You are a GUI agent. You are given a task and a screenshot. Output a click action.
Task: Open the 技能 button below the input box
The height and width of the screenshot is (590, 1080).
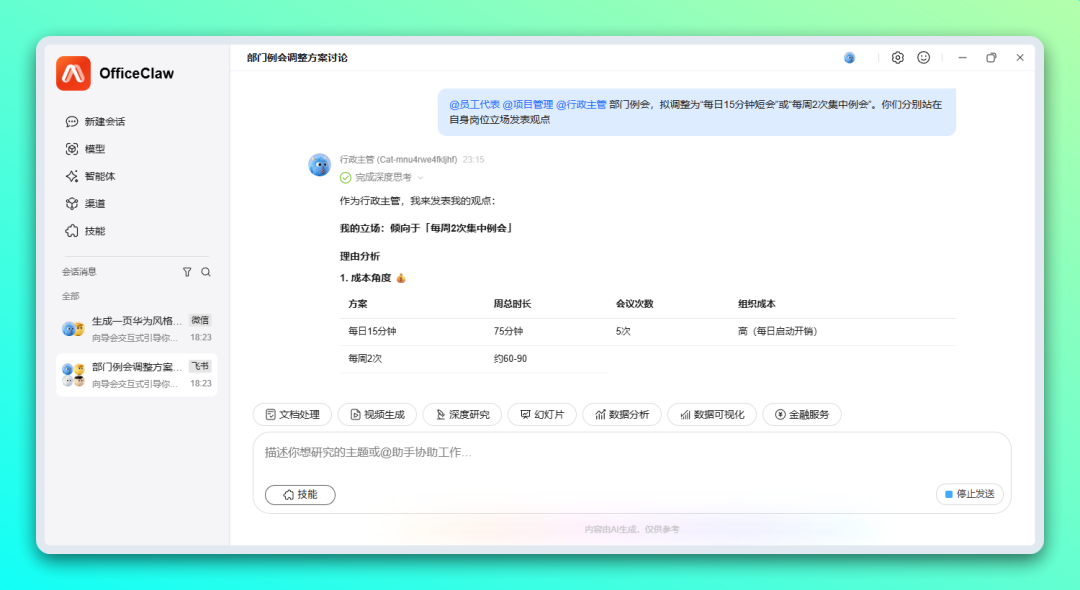pos(300,494)
